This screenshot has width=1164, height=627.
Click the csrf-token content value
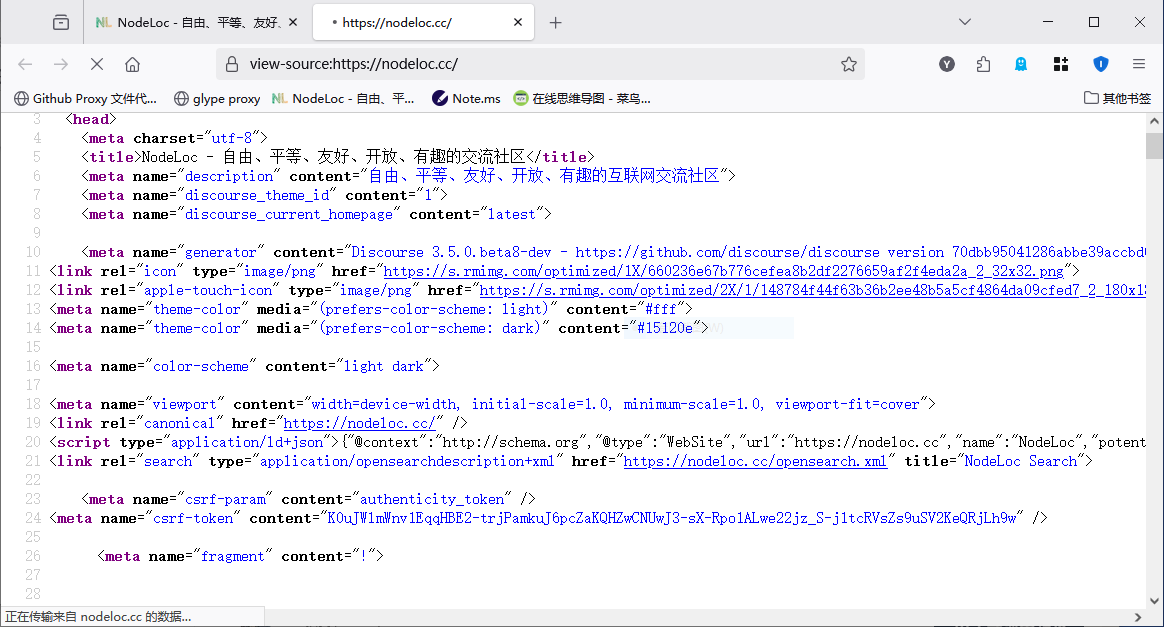(672, 519)
